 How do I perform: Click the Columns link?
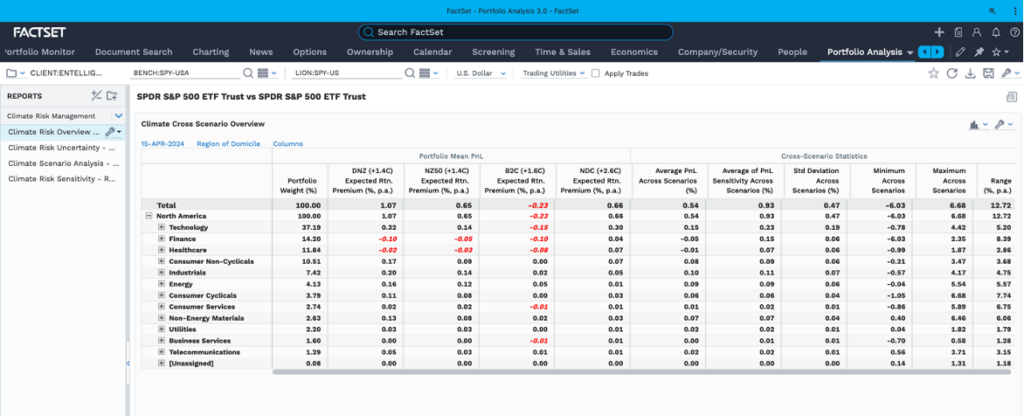click(288, 144)
